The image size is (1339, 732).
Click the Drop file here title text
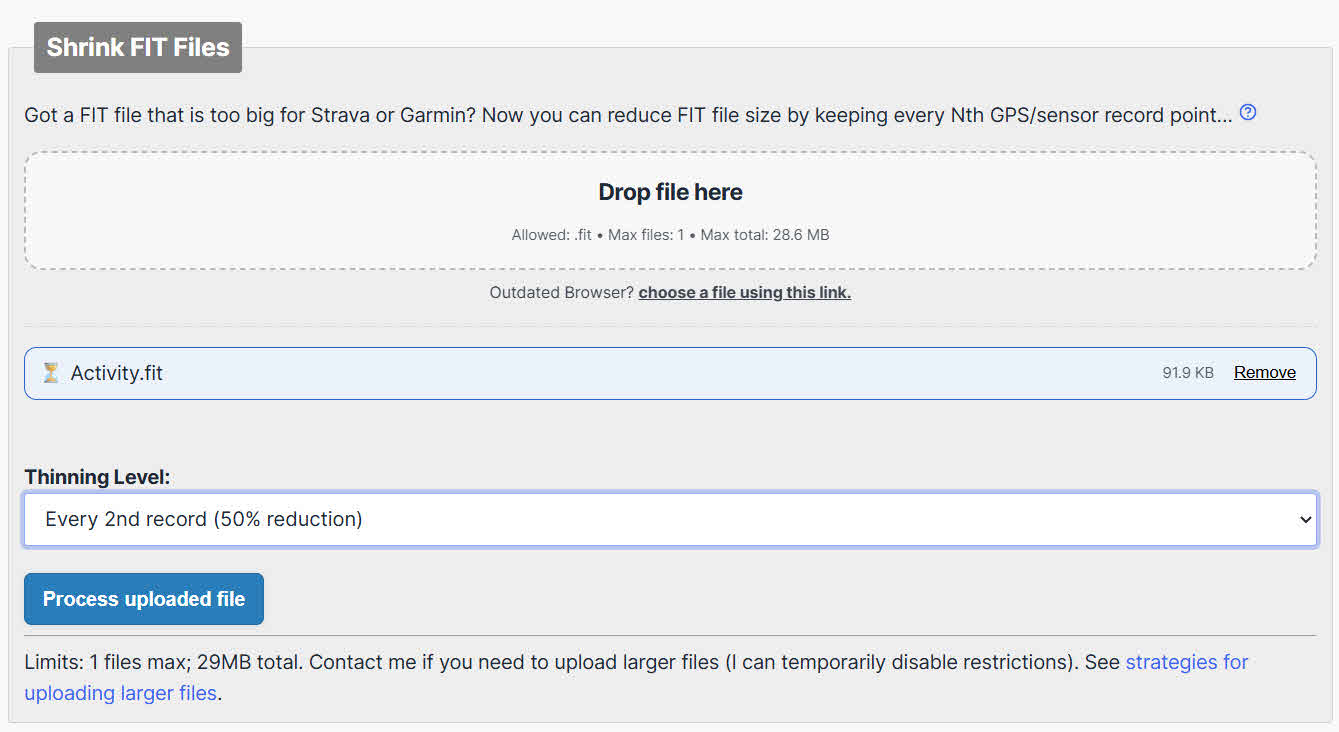coord(669,191)
